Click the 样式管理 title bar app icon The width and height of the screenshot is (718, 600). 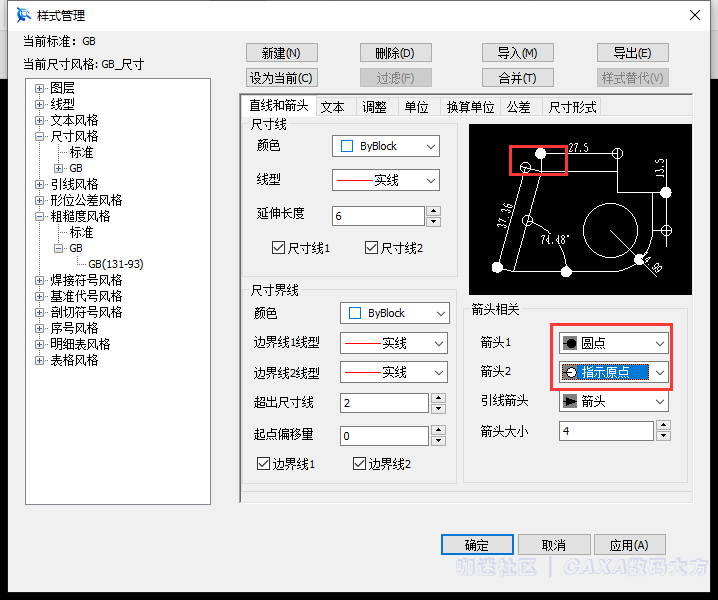23,15
